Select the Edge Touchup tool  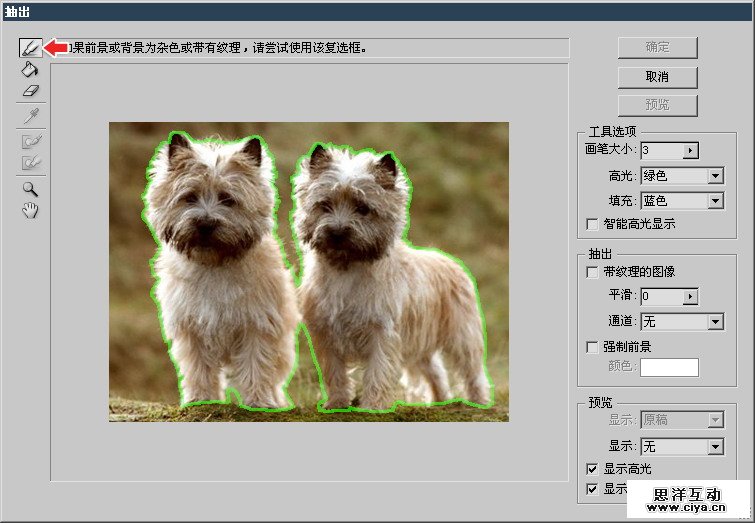(x=30, y=161)
